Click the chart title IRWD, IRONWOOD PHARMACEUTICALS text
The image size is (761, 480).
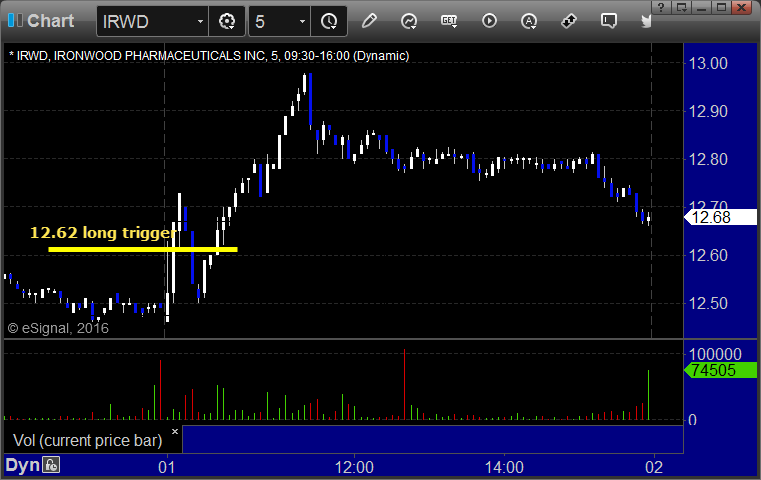click(209, 56)
